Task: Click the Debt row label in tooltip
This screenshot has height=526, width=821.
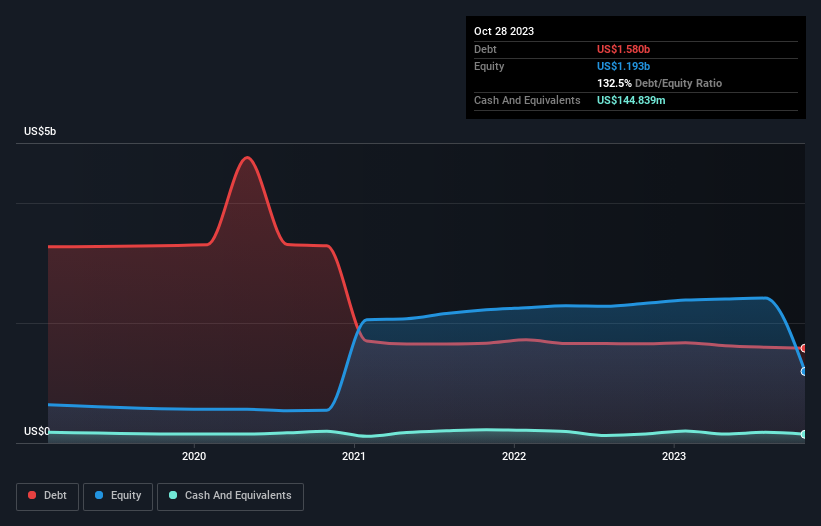Action: coord(485,49)
